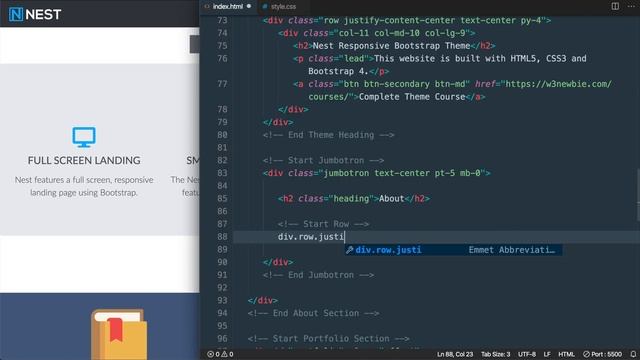
Task: Click the 'End Jumbotron' comment on line 91
Action: [x=318, y=275]
